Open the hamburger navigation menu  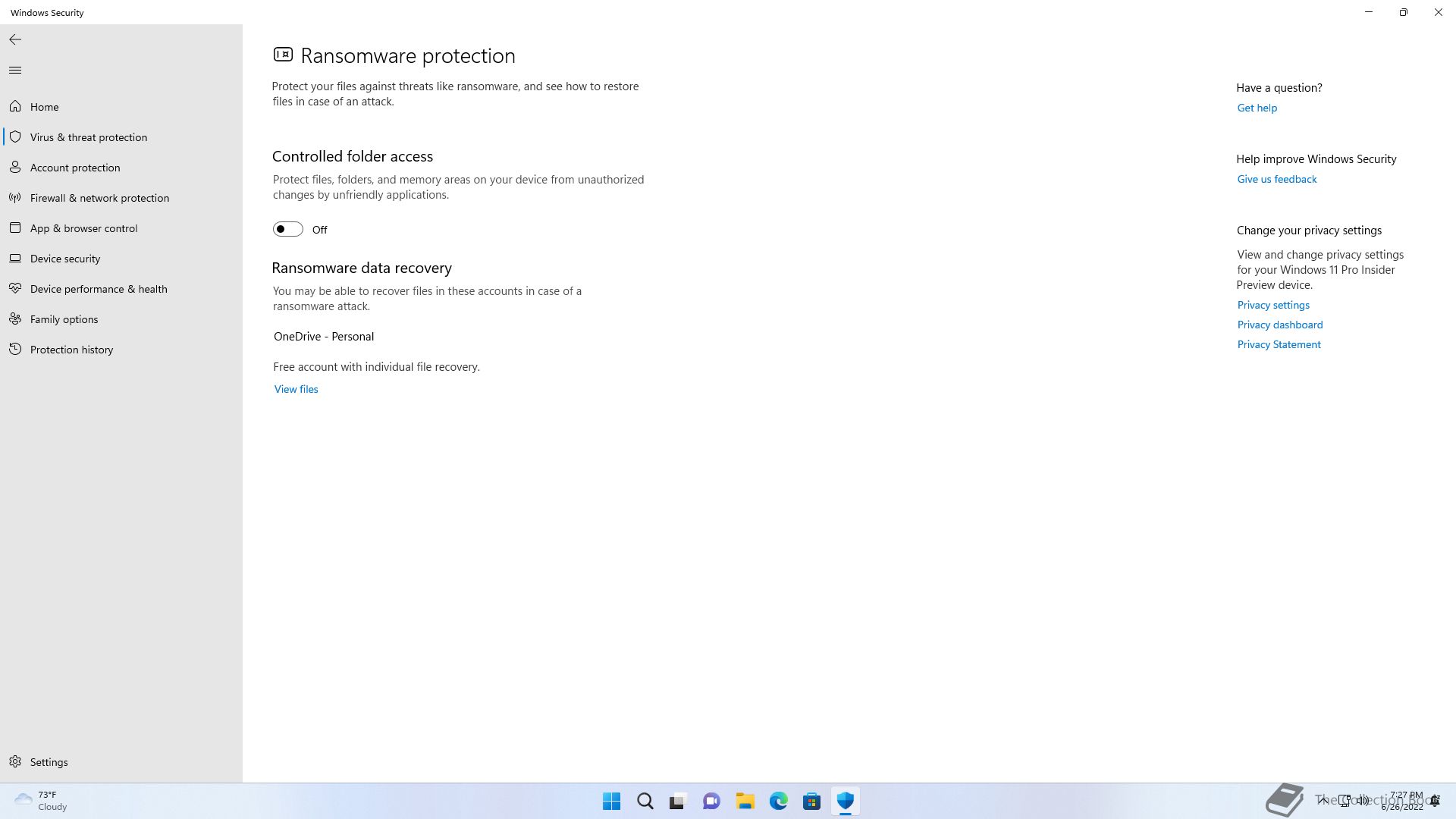[15, 71]
